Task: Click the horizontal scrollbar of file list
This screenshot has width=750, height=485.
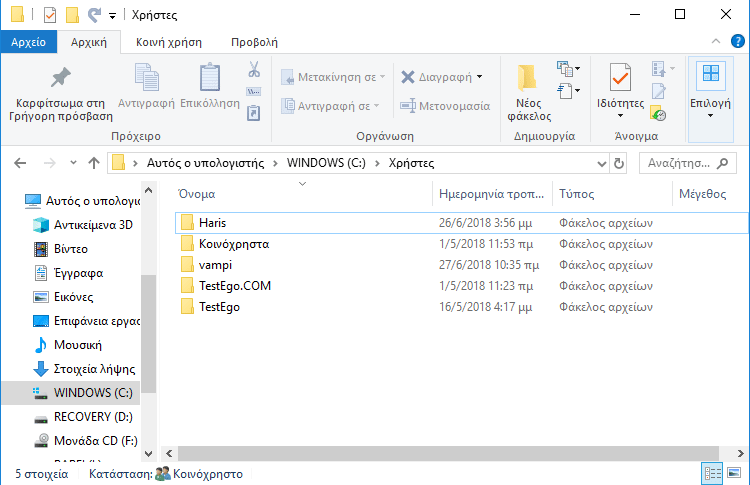Action: 448,453
